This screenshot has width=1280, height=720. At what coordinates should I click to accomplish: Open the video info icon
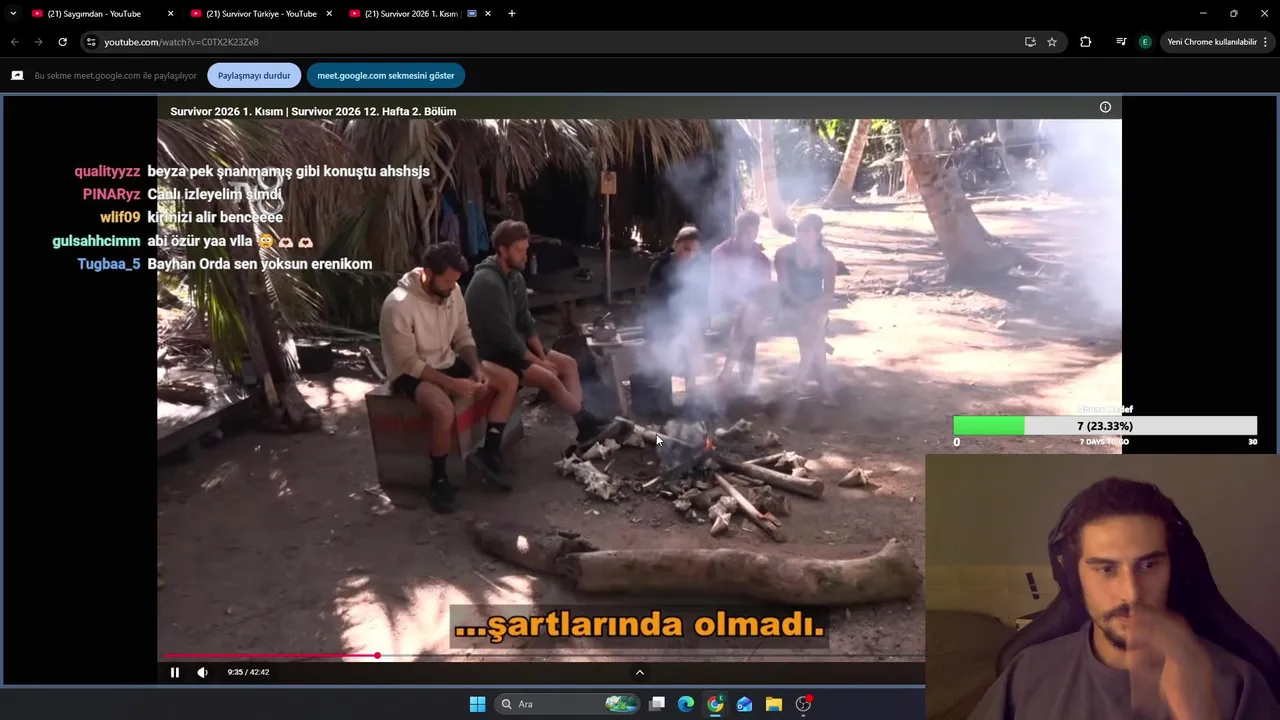pyautogui.click(x=1105, y=107)
